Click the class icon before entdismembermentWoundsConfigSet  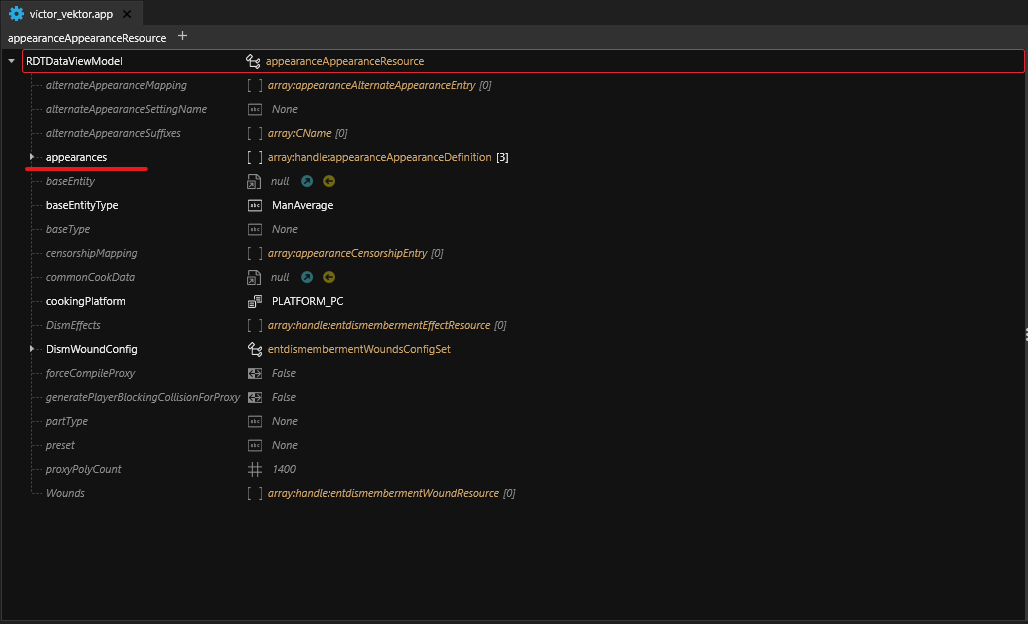pos(254,349)
